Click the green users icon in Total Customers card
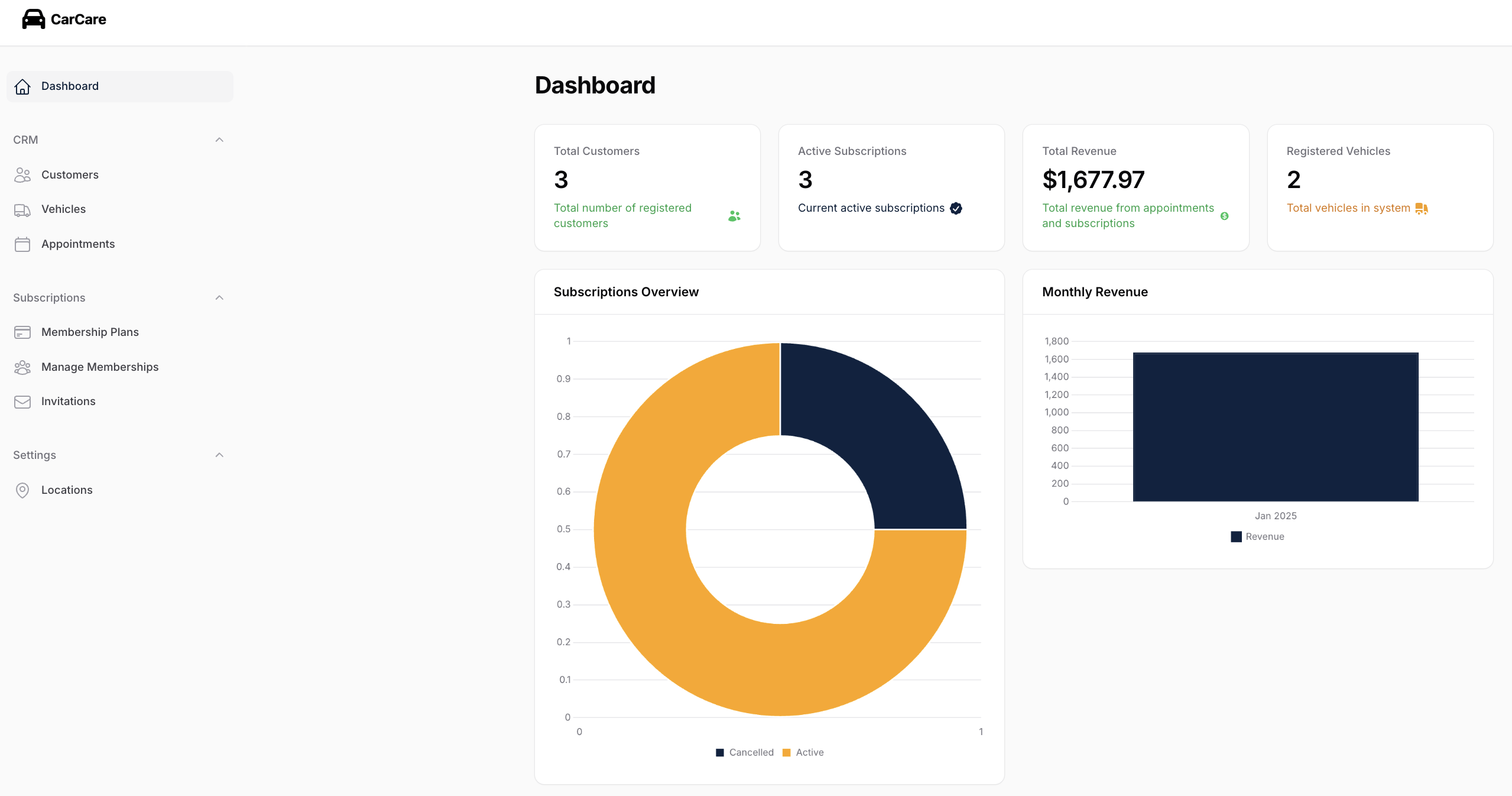Screen dimensions: 1512x796 tap(734, 216)
